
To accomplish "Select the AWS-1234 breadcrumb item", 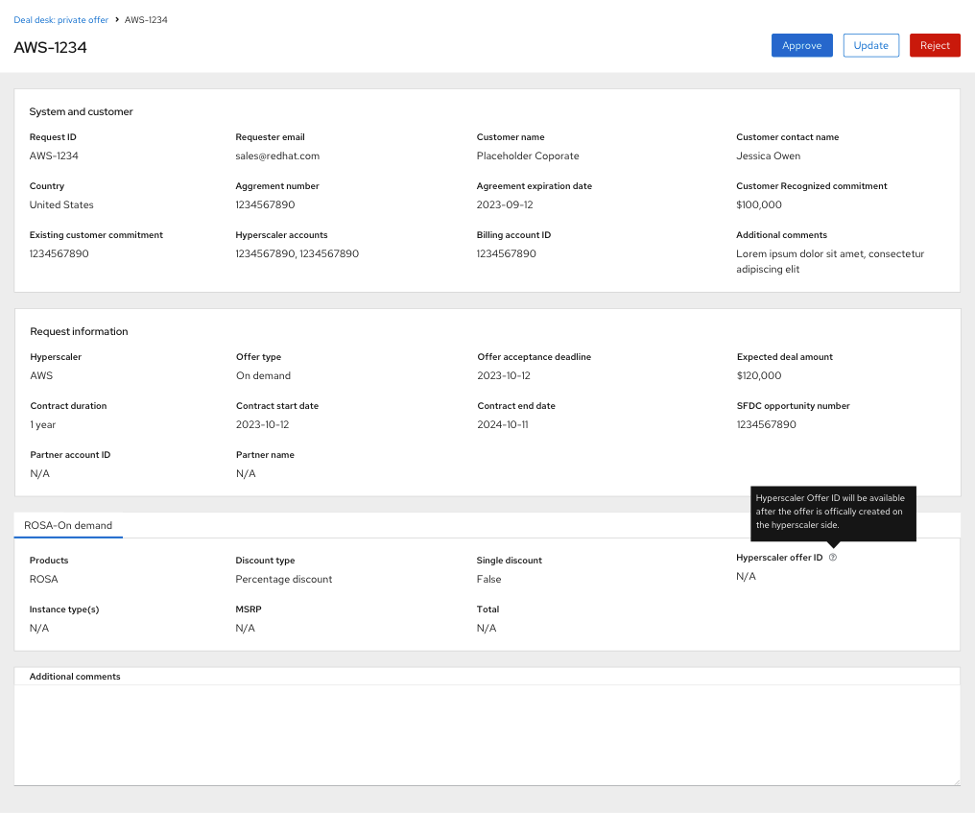I will pos(148,19).
